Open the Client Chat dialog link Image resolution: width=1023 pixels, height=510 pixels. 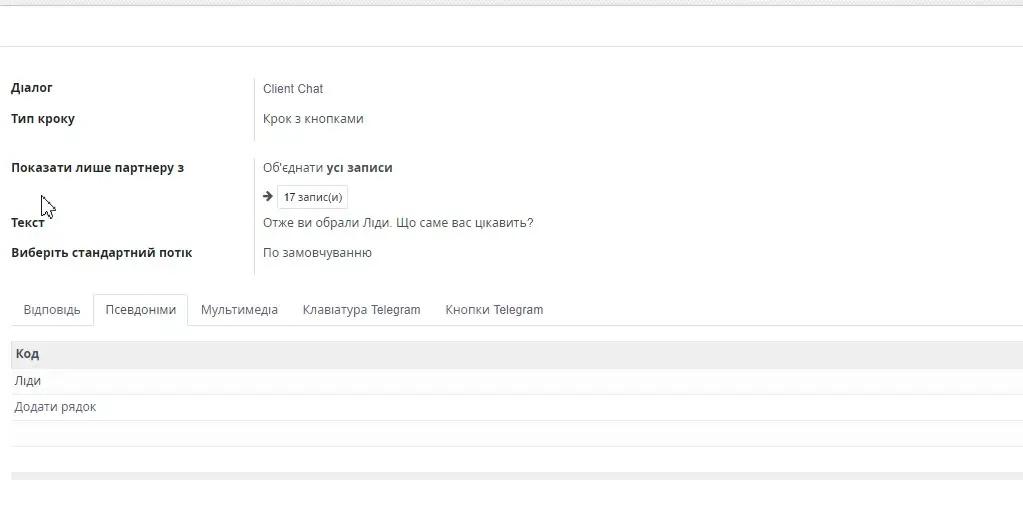pos(293,89)
